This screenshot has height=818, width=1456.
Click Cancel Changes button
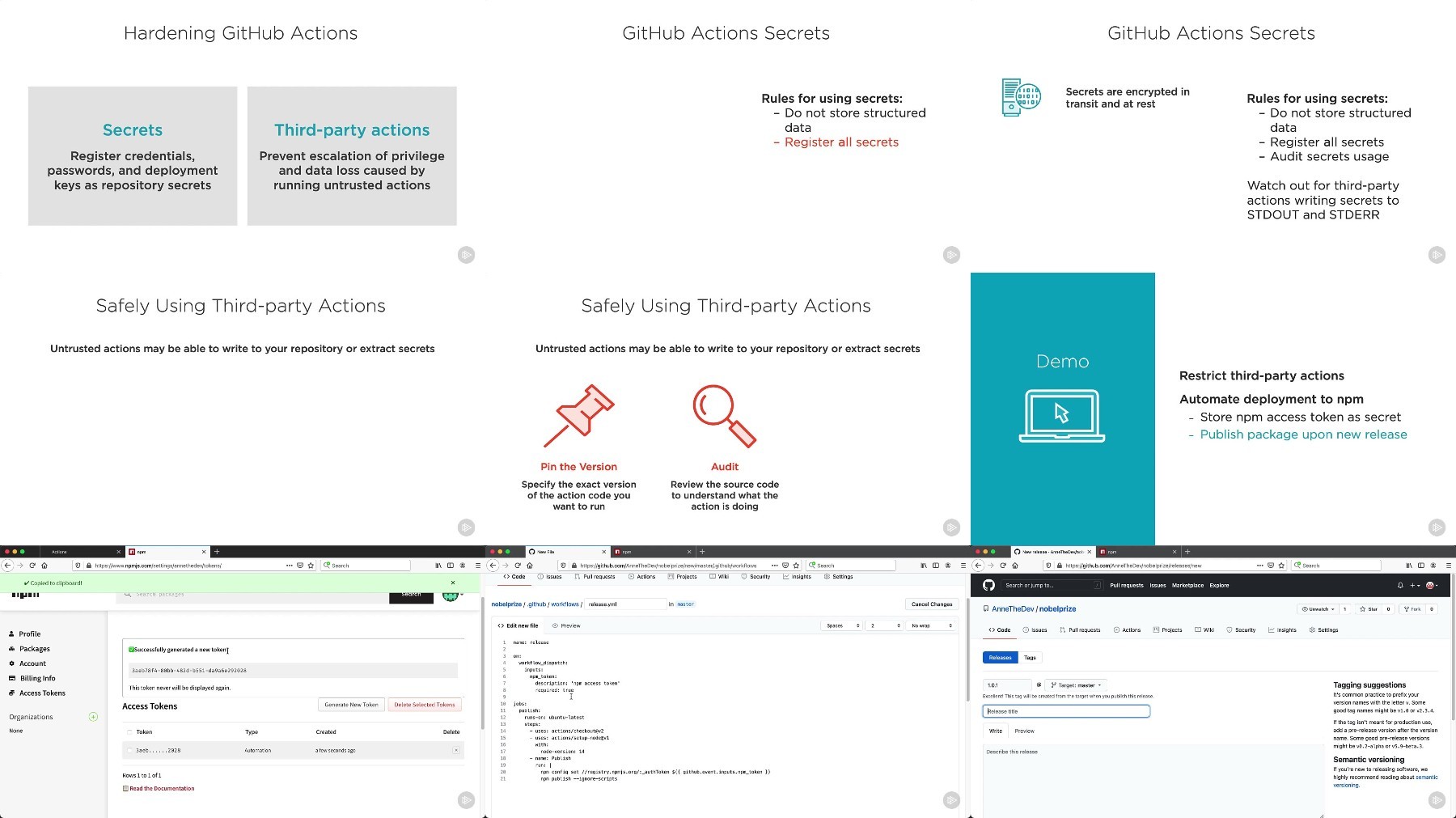tap(932, 604)
